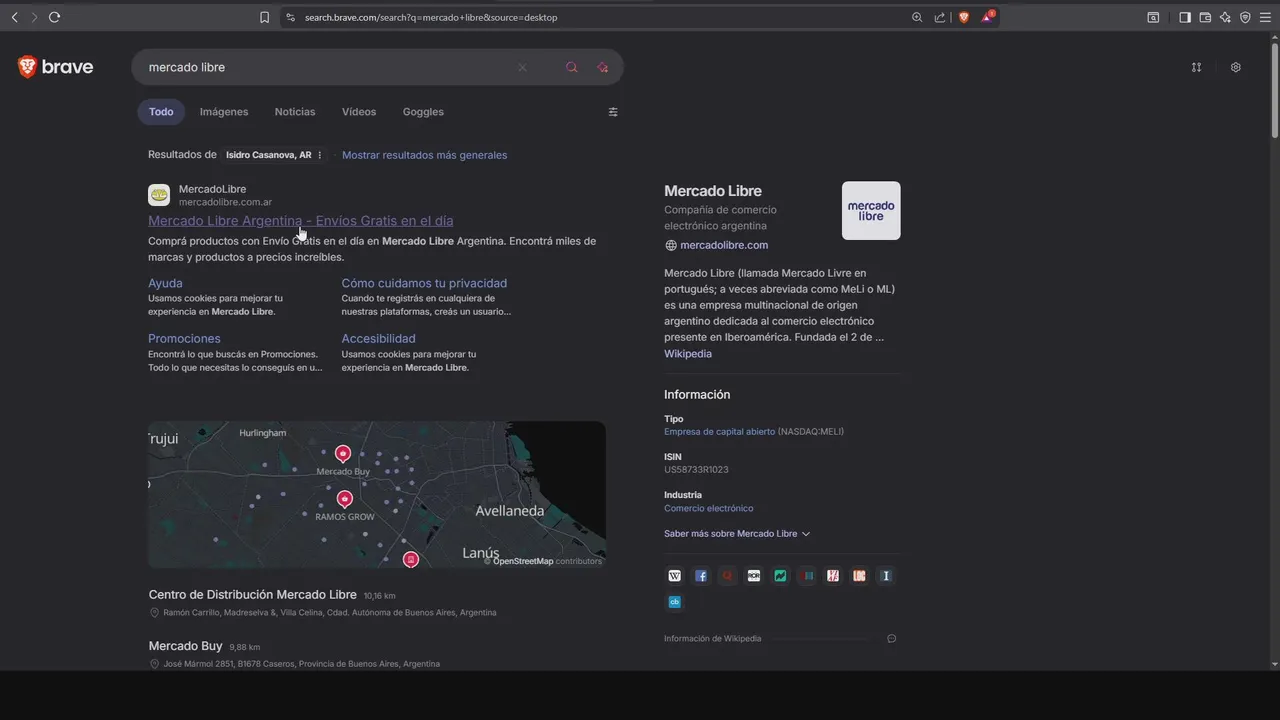Click the RAMOS GROW map pin

[345, 499]
